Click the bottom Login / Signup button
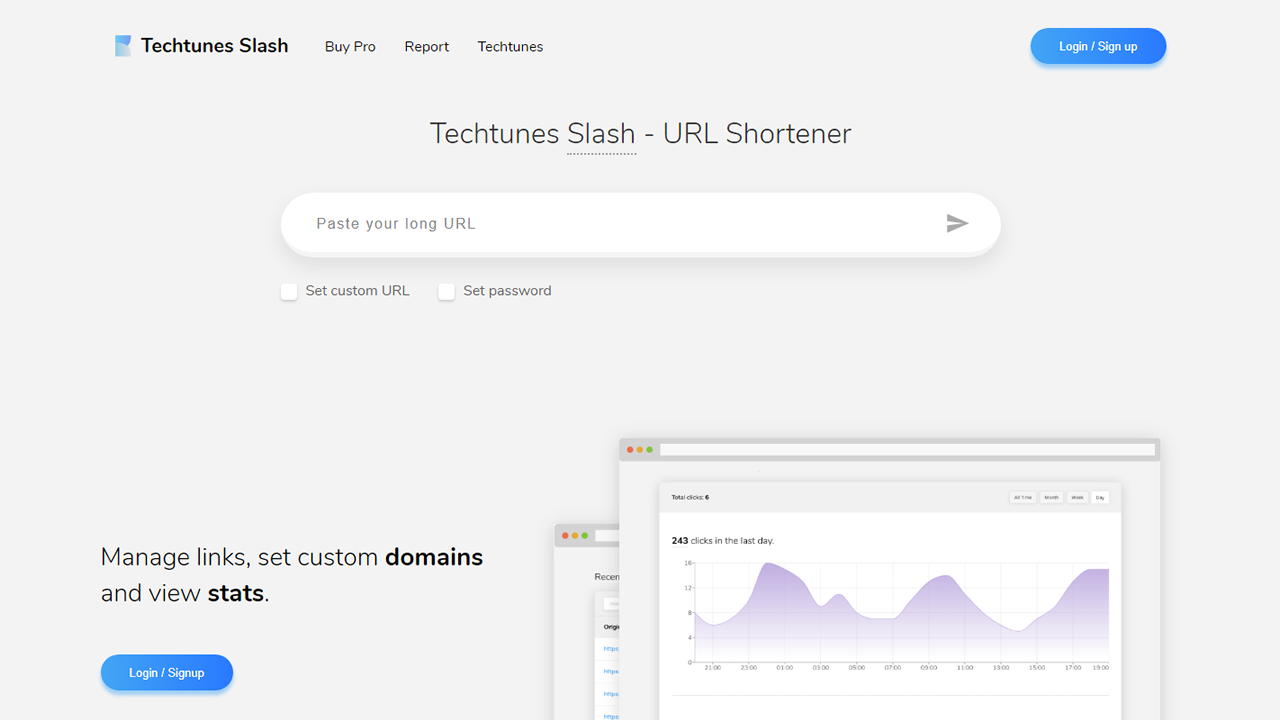This screenshot has height=720, width=1280. pos(167,673)
